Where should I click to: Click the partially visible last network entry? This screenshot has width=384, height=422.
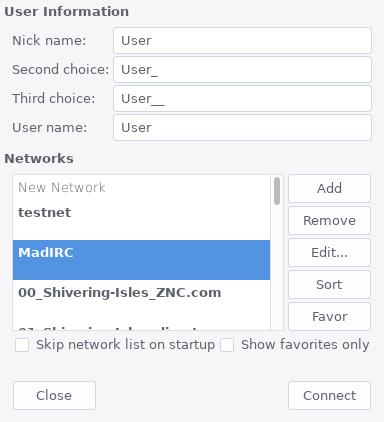coord(141,325)
